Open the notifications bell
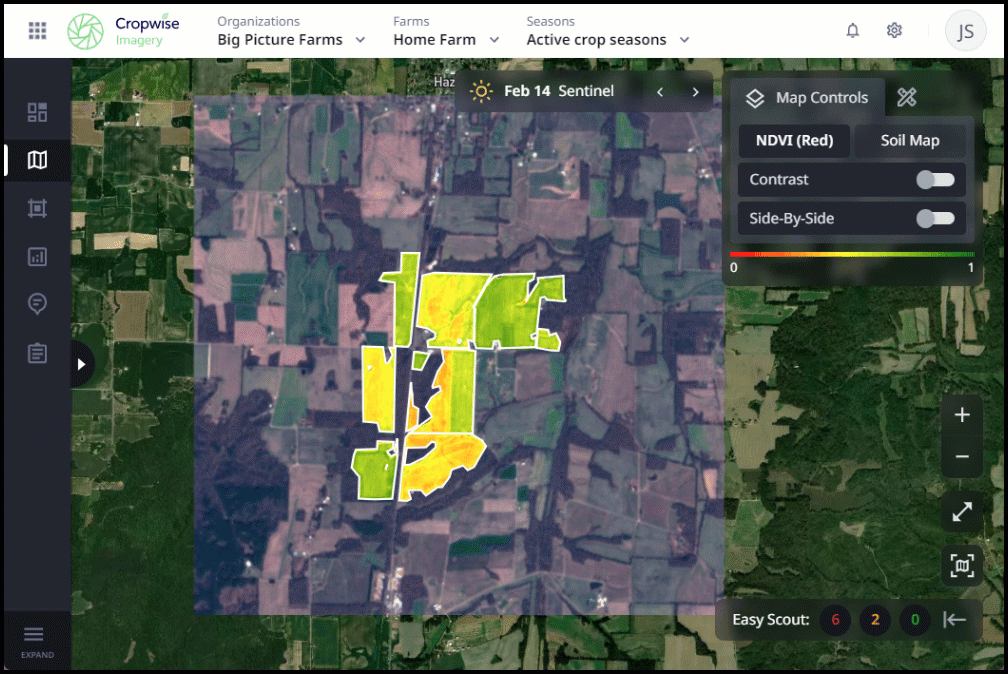The image size is (1008, 674). click(x=852, y=31)
